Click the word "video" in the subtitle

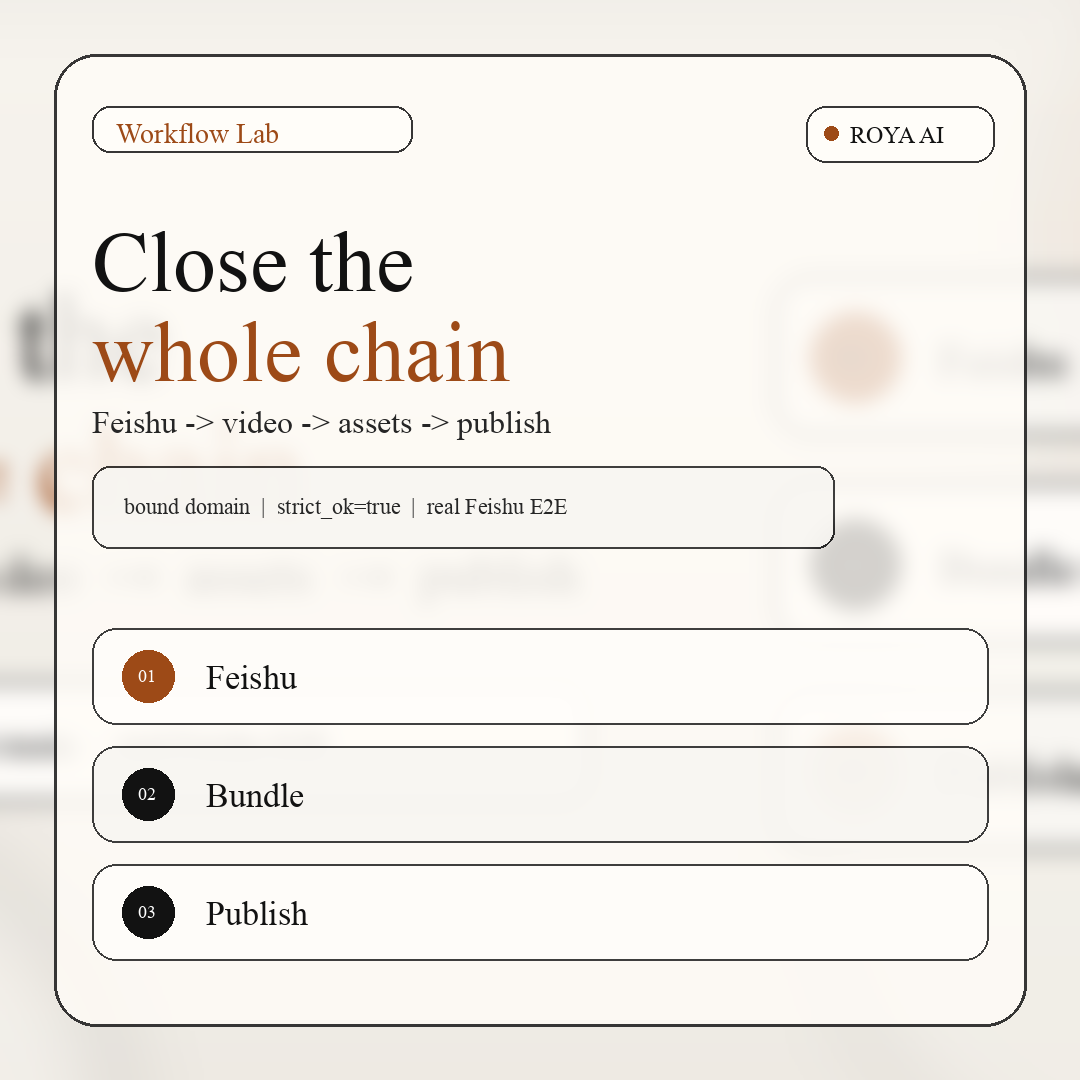click(256, 423)
